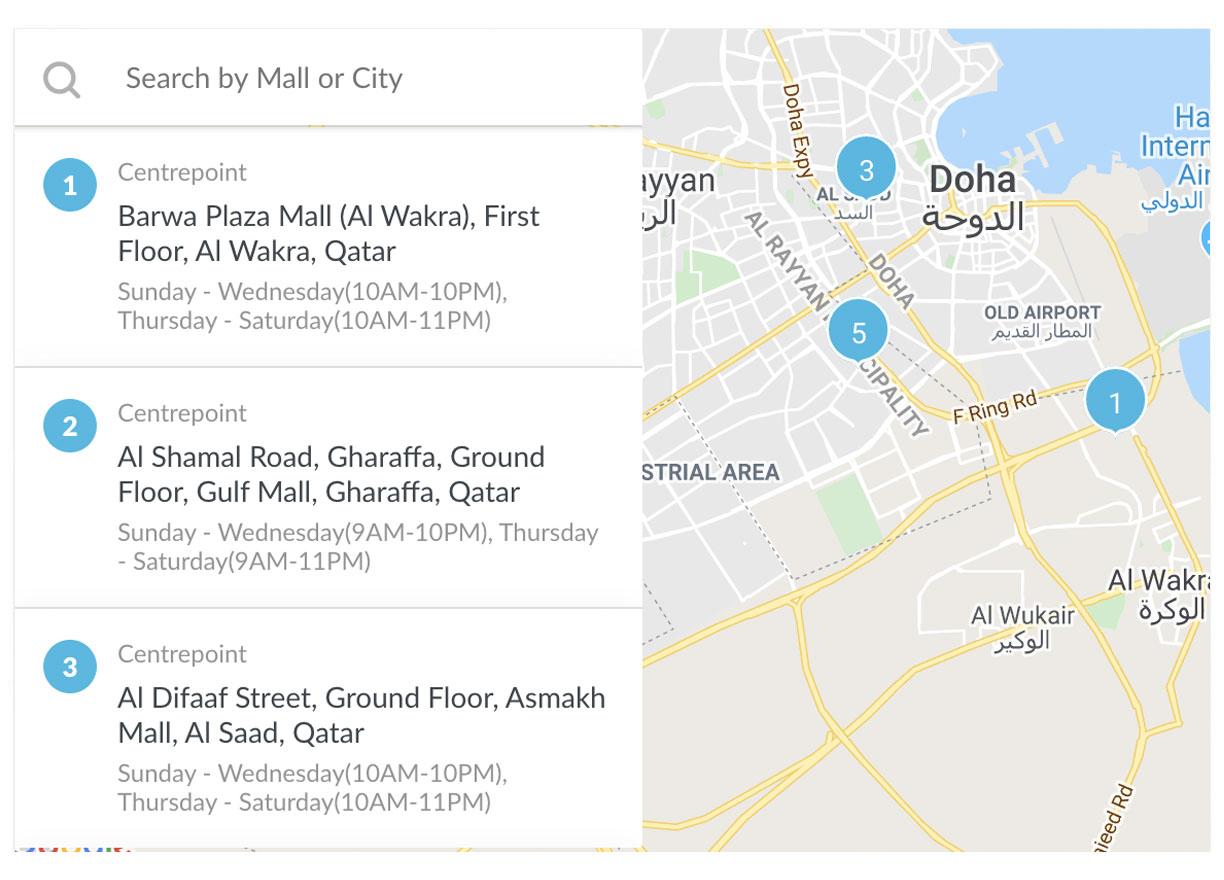Click the numbered badge on the Barwa Plaza listing
The image size is (1224, 880).
pos(70,183)
